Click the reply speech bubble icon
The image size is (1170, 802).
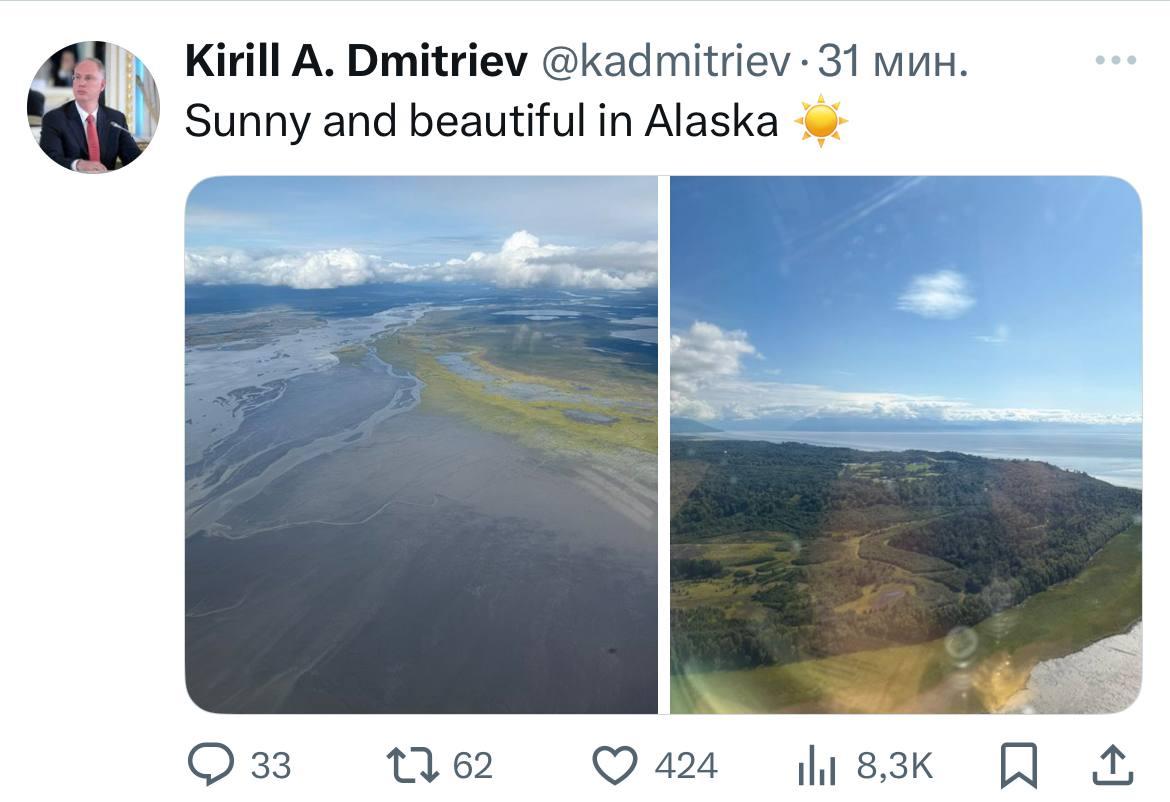point(209,766)
